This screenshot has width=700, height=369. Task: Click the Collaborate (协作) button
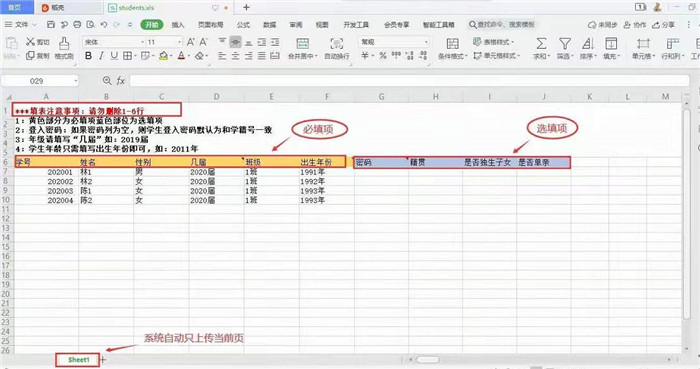635,25
